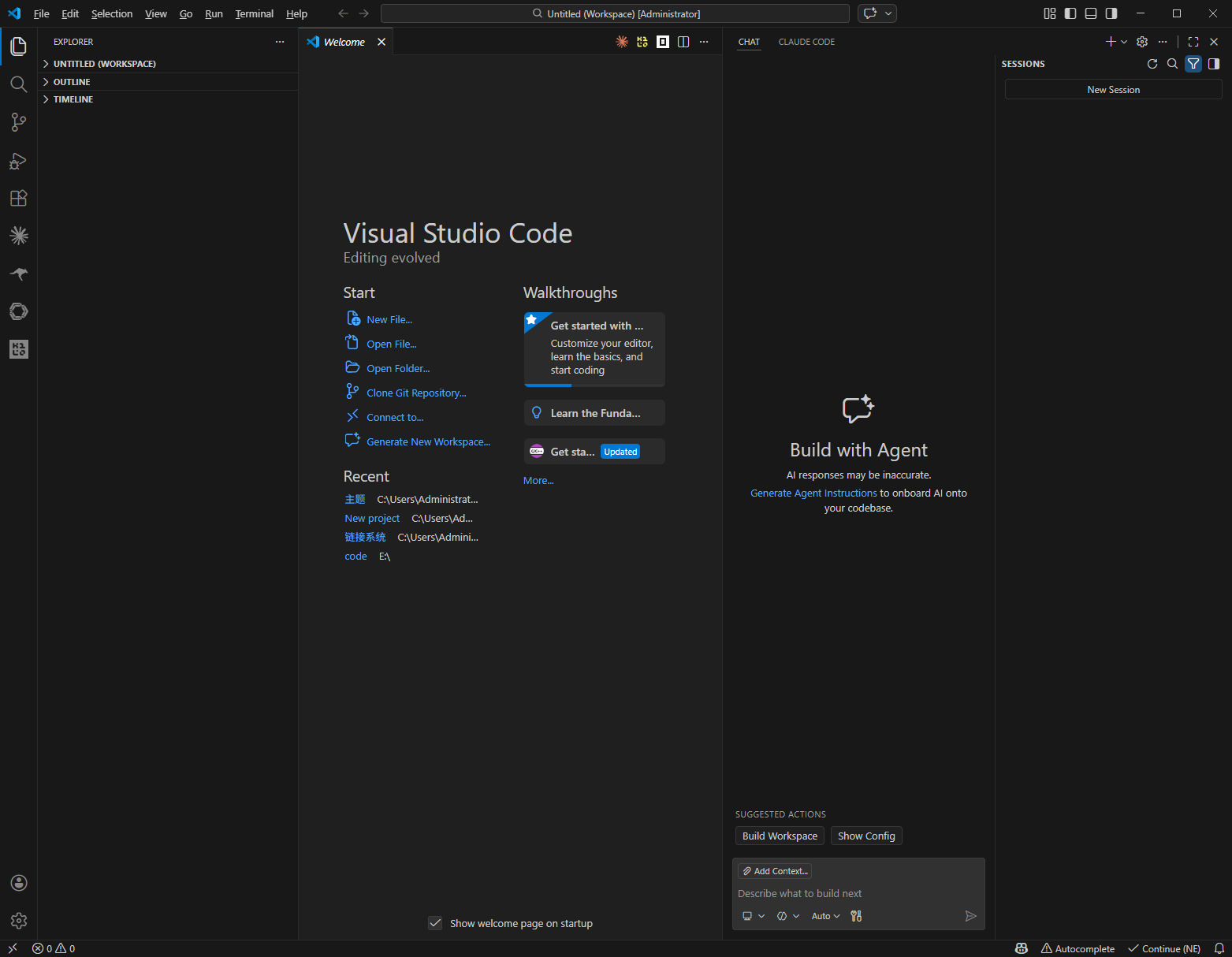Screen dimensions: 1232x957
Task: Open remote window indicator in status bar
Action: tap(13, 948)
